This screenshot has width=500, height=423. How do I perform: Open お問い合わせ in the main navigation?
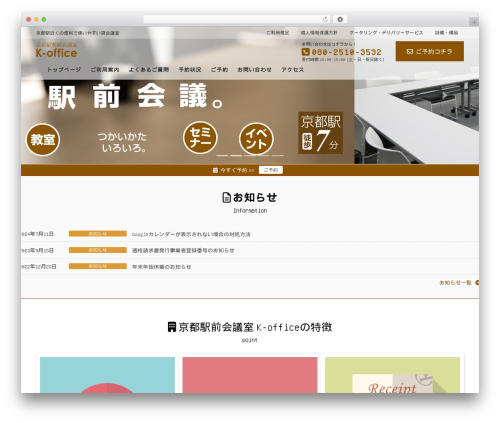[x=254, y=69]
